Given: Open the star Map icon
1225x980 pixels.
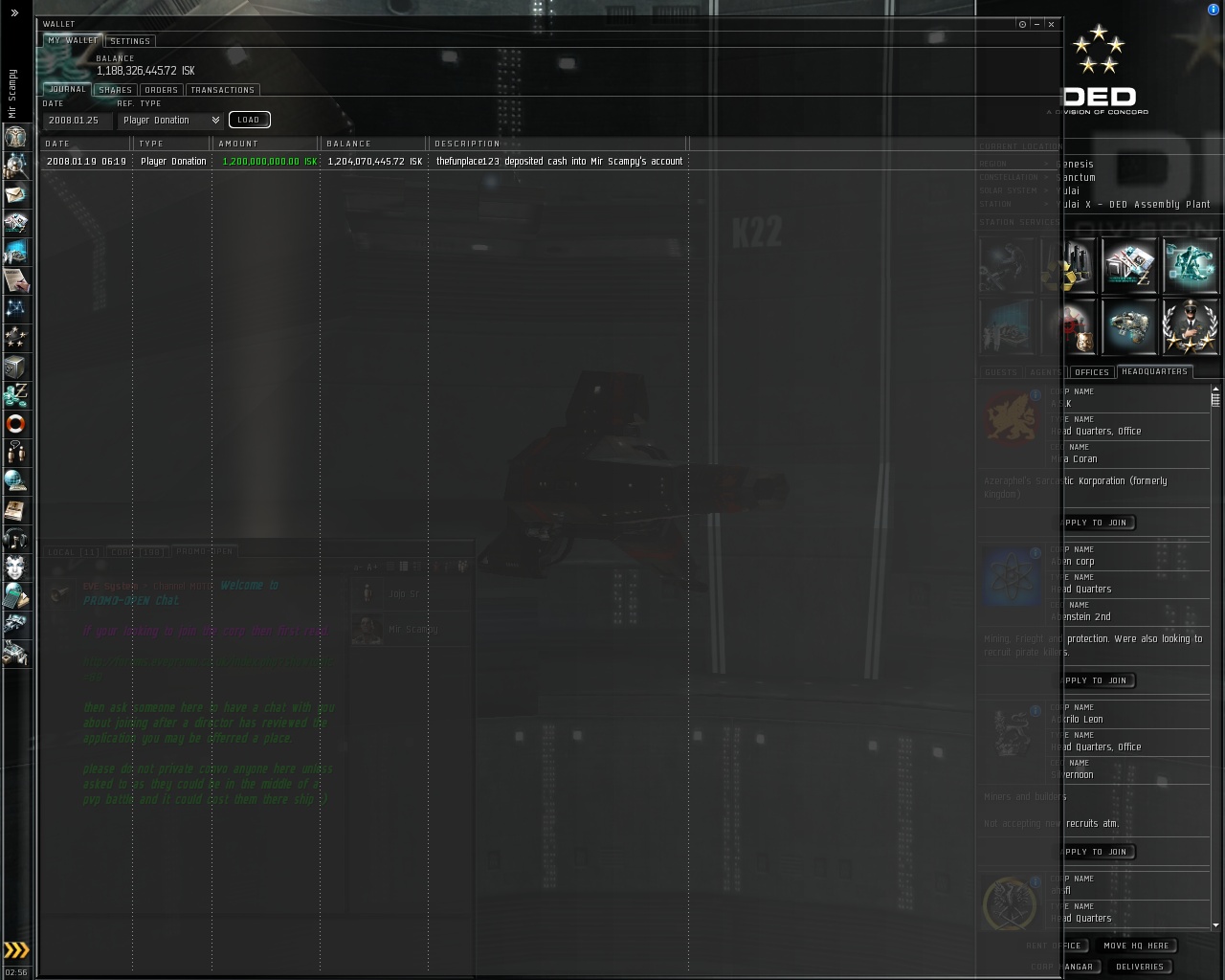Looking at the screenshot, I should (16, 309).
